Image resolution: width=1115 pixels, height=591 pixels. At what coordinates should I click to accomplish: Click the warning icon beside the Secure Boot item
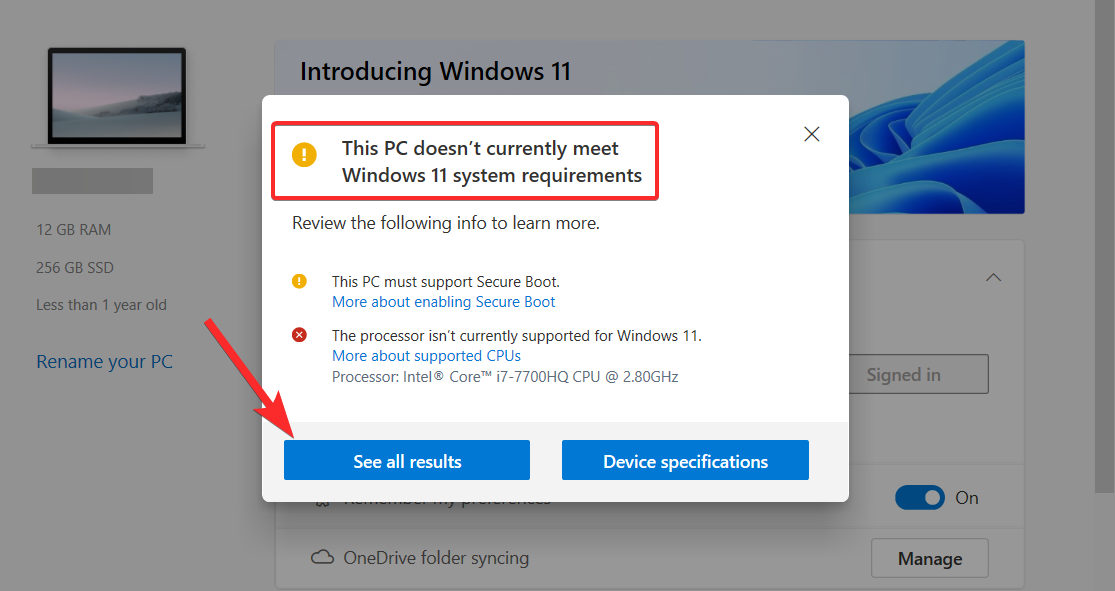pyautogui.click(x=299, y=281)
